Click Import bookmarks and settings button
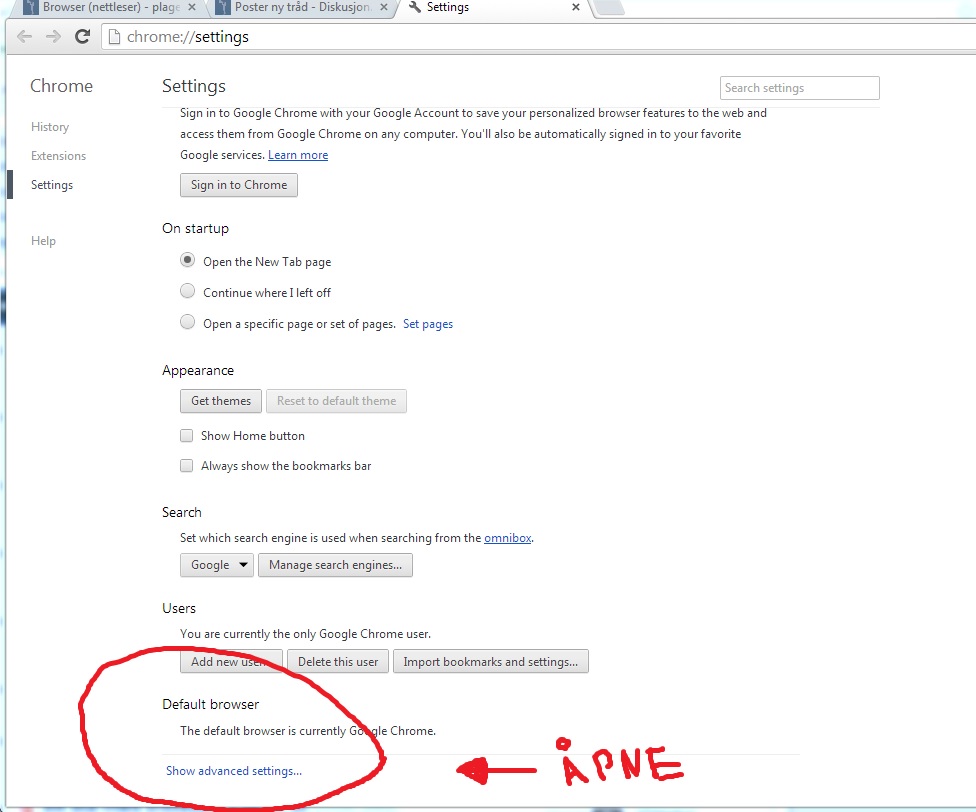Image resolution: width=976 pixels, height=812 pixels. [x=490, y=661]
